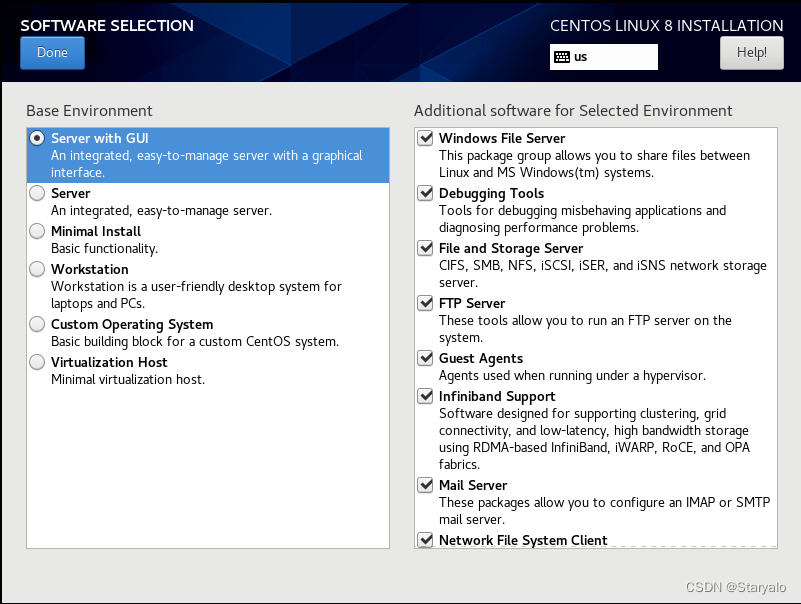This screenshot has height=604, width=801.
Task: Click 'Basic building block for a custom CentOS system.'
Action: [x=195, y=342]
